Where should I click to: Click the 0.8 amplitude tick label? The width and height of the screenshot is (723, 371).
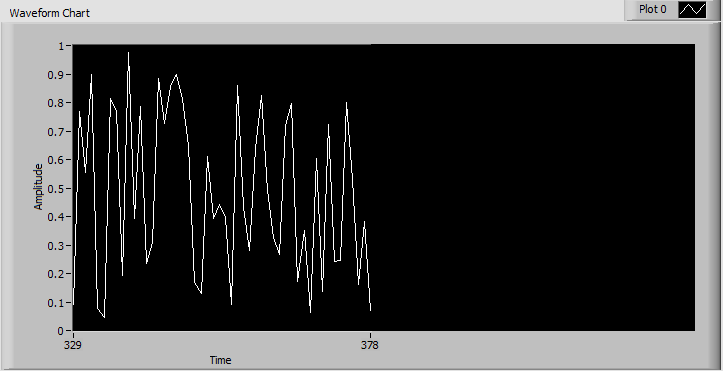click(x=57, y=103)
